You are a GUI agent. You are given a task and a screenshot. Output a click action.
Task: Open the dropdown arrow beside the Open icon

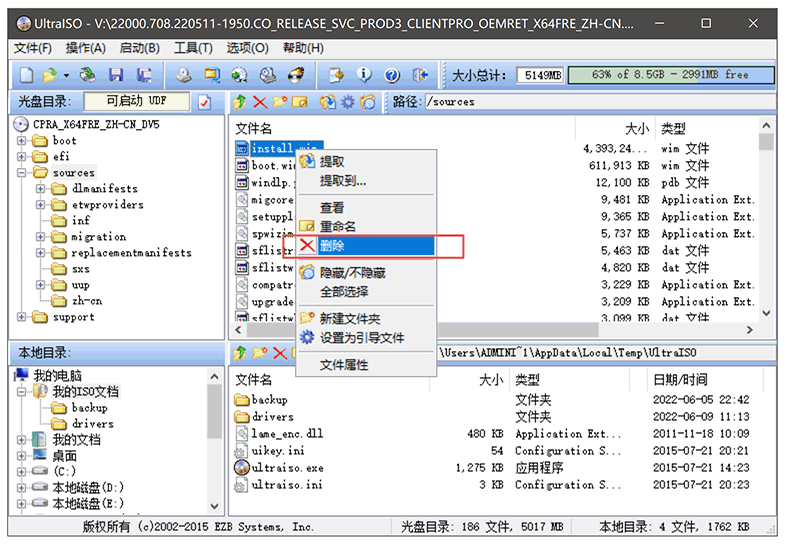66,75
